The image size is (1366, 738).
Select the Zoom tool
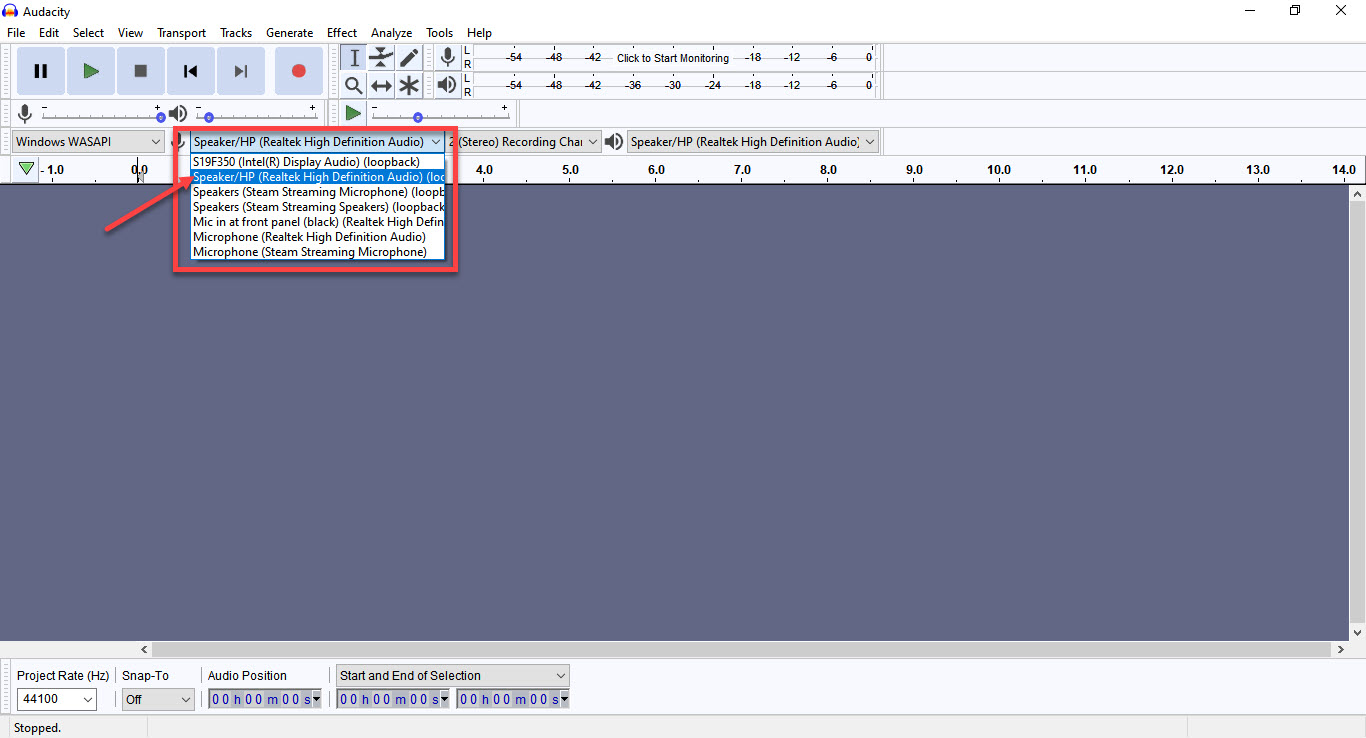[x=353, y=85]
